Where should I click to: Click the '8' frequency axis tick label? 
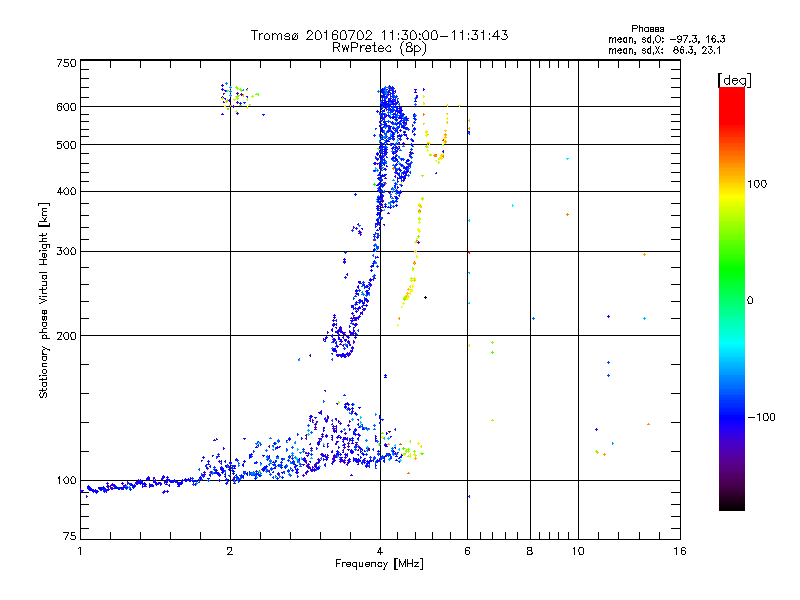point(530,551)
